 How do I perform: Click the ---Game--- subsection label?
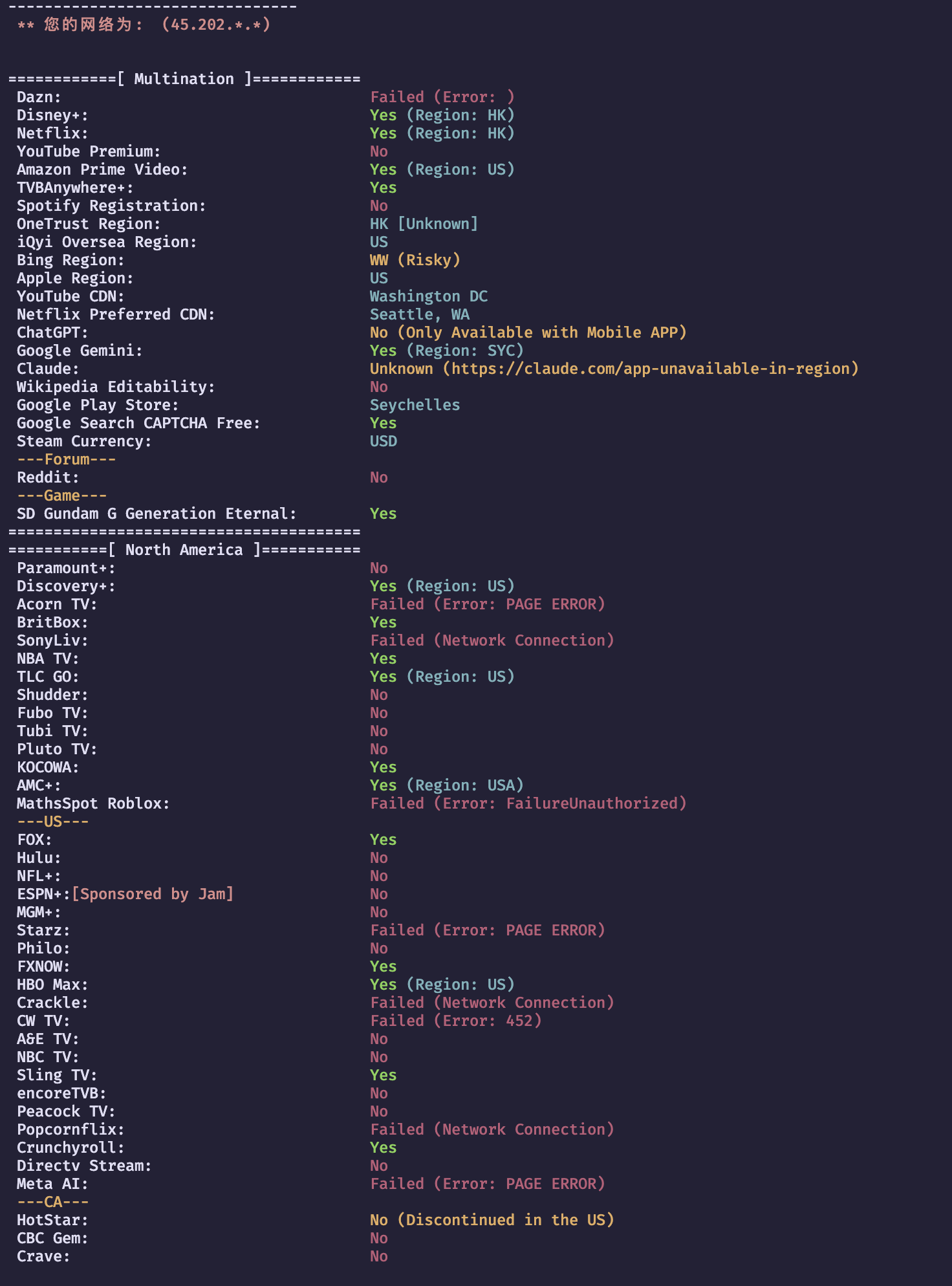(x=62, y=496)
